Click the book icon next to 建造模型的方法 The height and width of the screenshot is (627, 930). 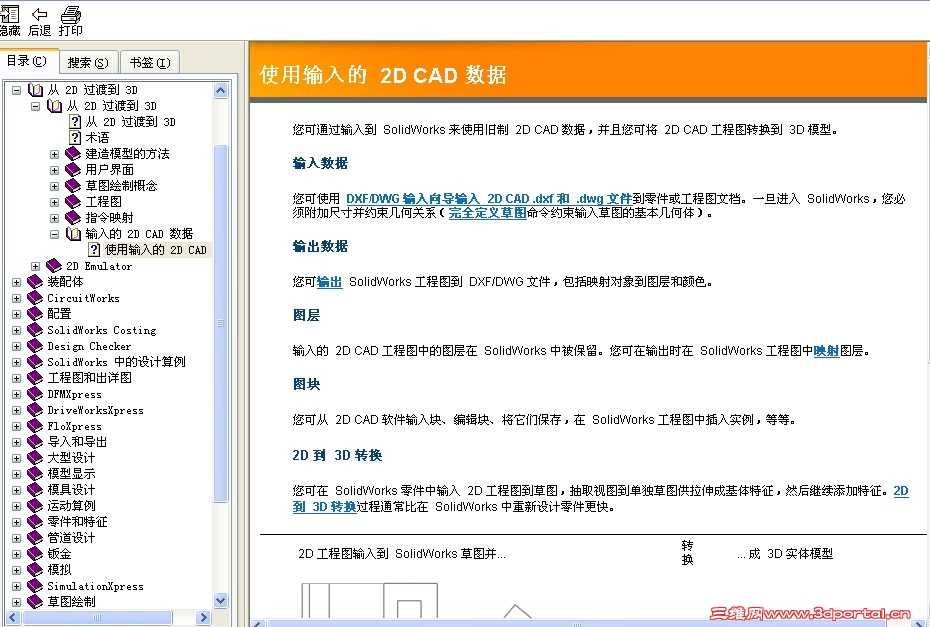(73, 154)
